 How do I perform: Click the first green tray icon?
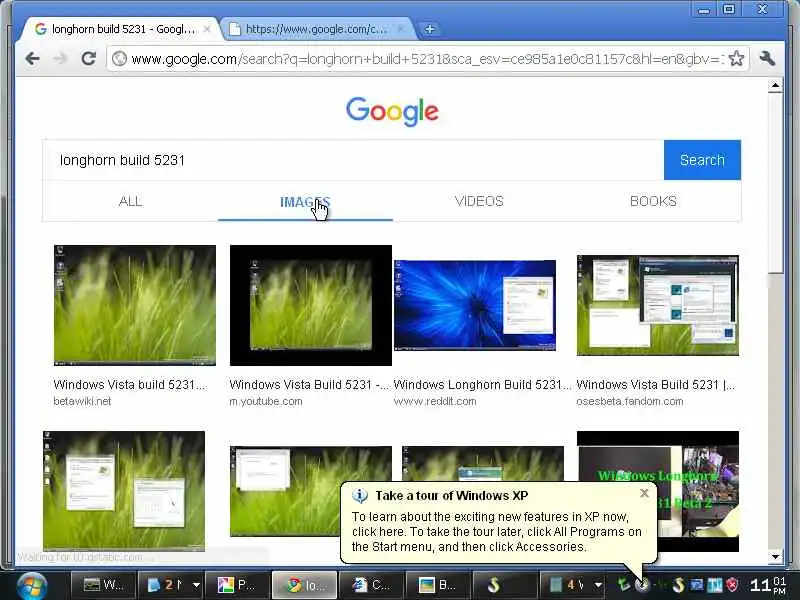click(623, 585)
